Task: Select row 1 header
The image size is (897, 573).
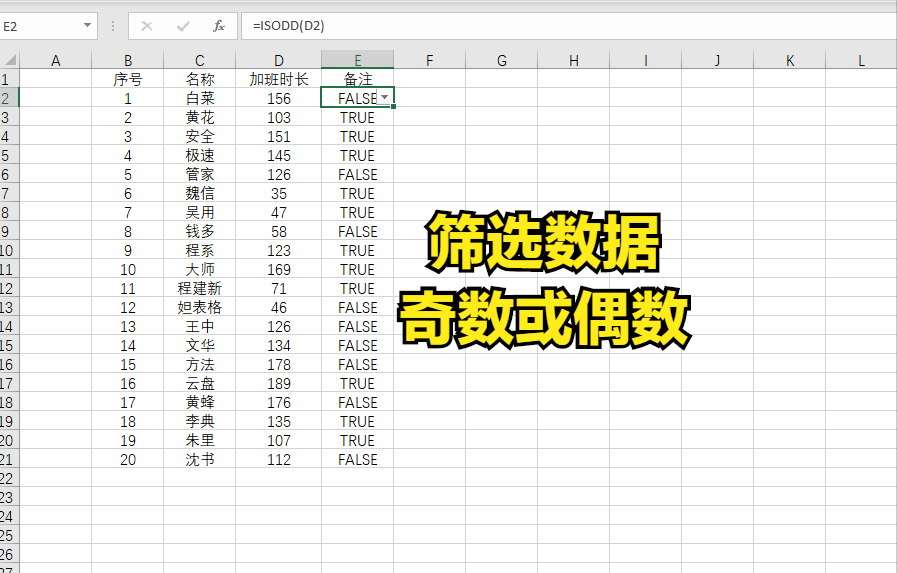Action: [x=9, y=79]
